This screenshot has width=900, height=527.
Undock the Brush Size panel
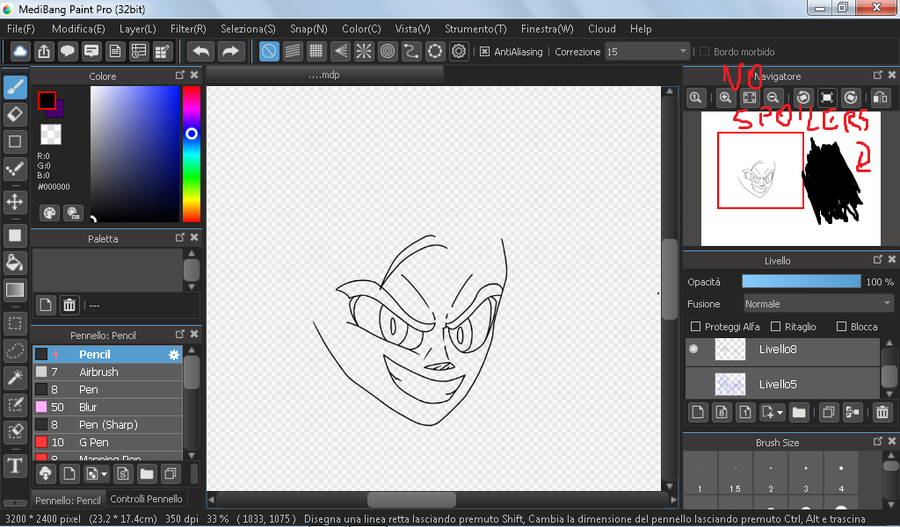click(878, 441)
